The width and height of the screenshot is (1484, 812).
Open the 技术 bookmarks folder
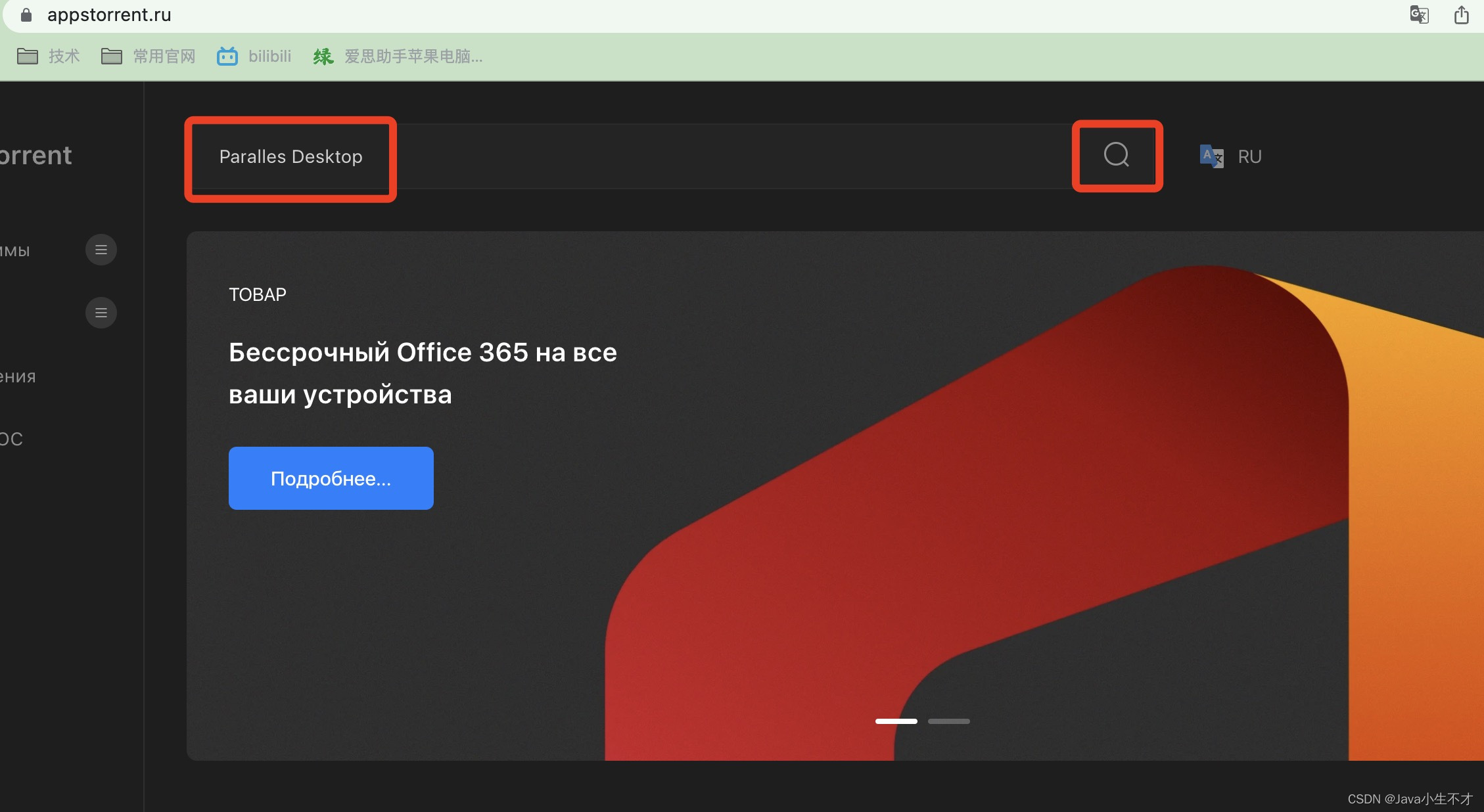49,56
